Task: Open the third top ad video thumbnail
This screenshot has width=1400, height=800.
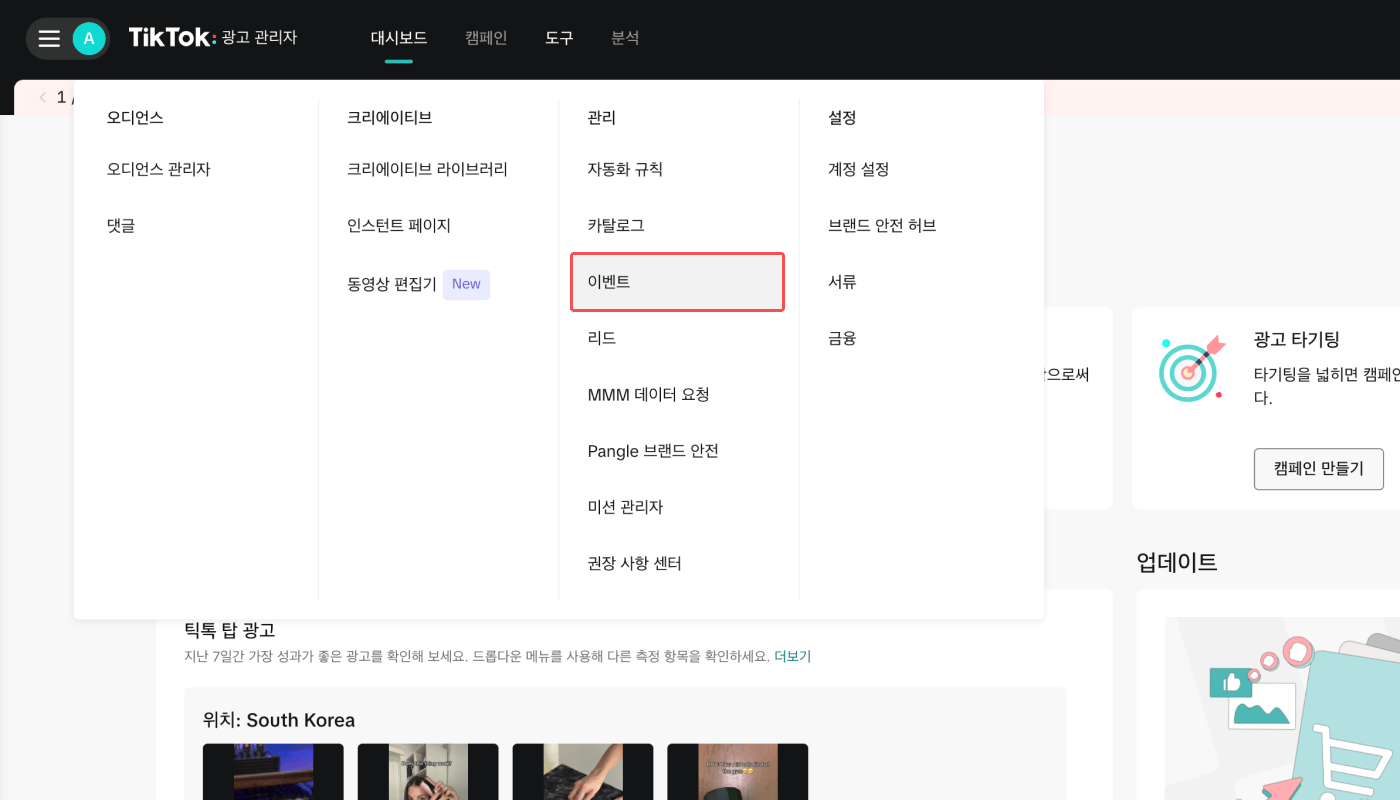Action: pyautogui.click(x=583, y=771)
